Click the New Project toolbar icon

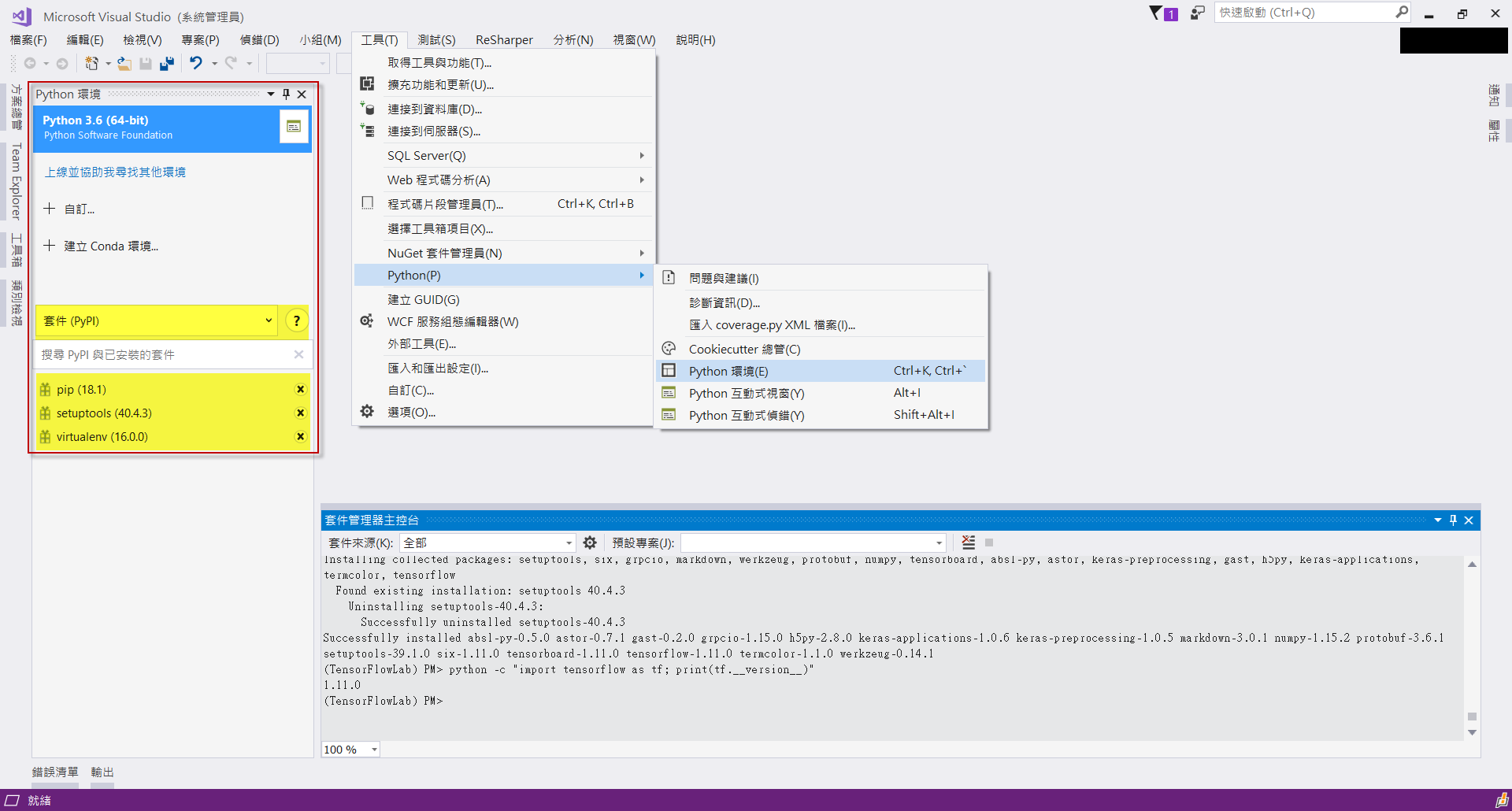coord(92,63)
